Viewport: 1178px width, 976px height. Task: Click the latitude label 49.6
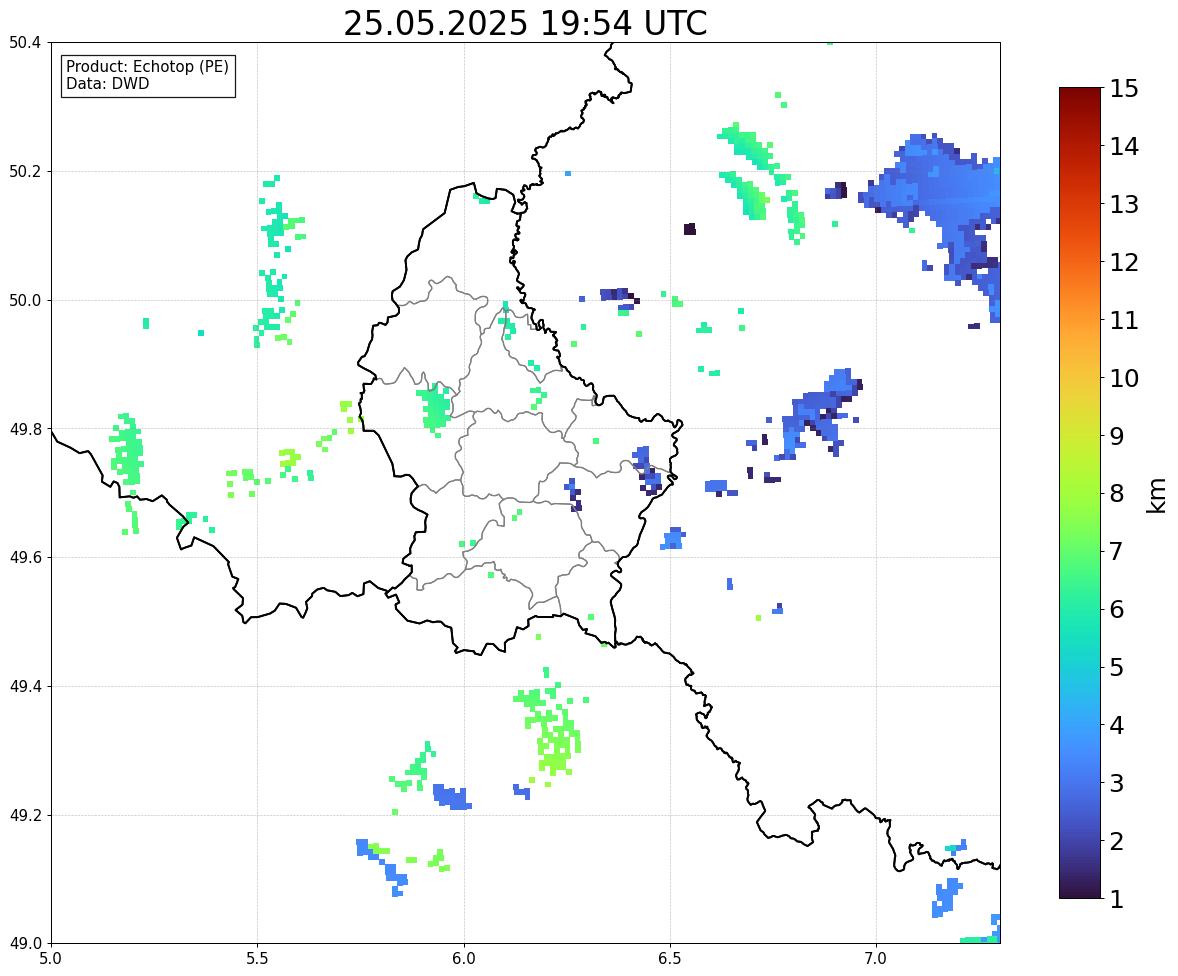click(25, 558)
